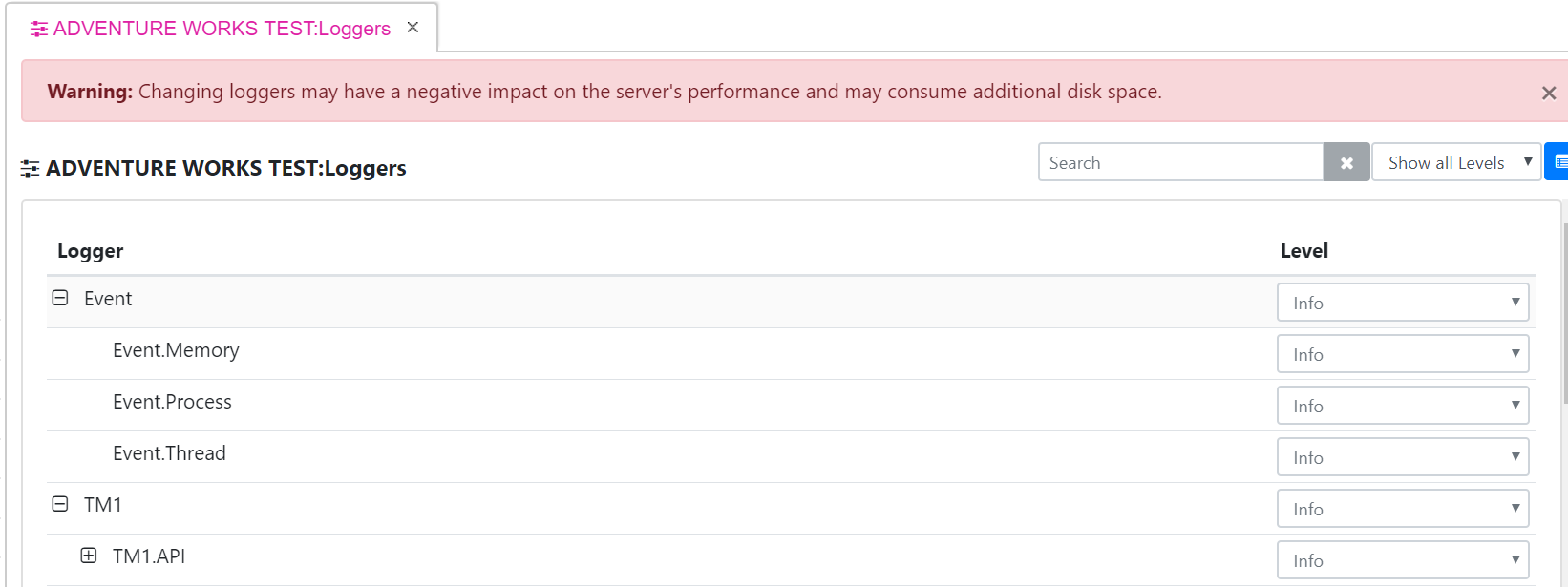The width and height of the screenshot is (1568, 587).
Task: Collapse the Event logger group
Action: click(60, 298)
